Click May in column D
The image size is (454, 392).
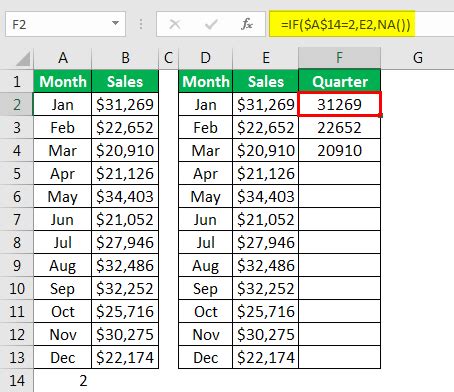click(206, 196)
